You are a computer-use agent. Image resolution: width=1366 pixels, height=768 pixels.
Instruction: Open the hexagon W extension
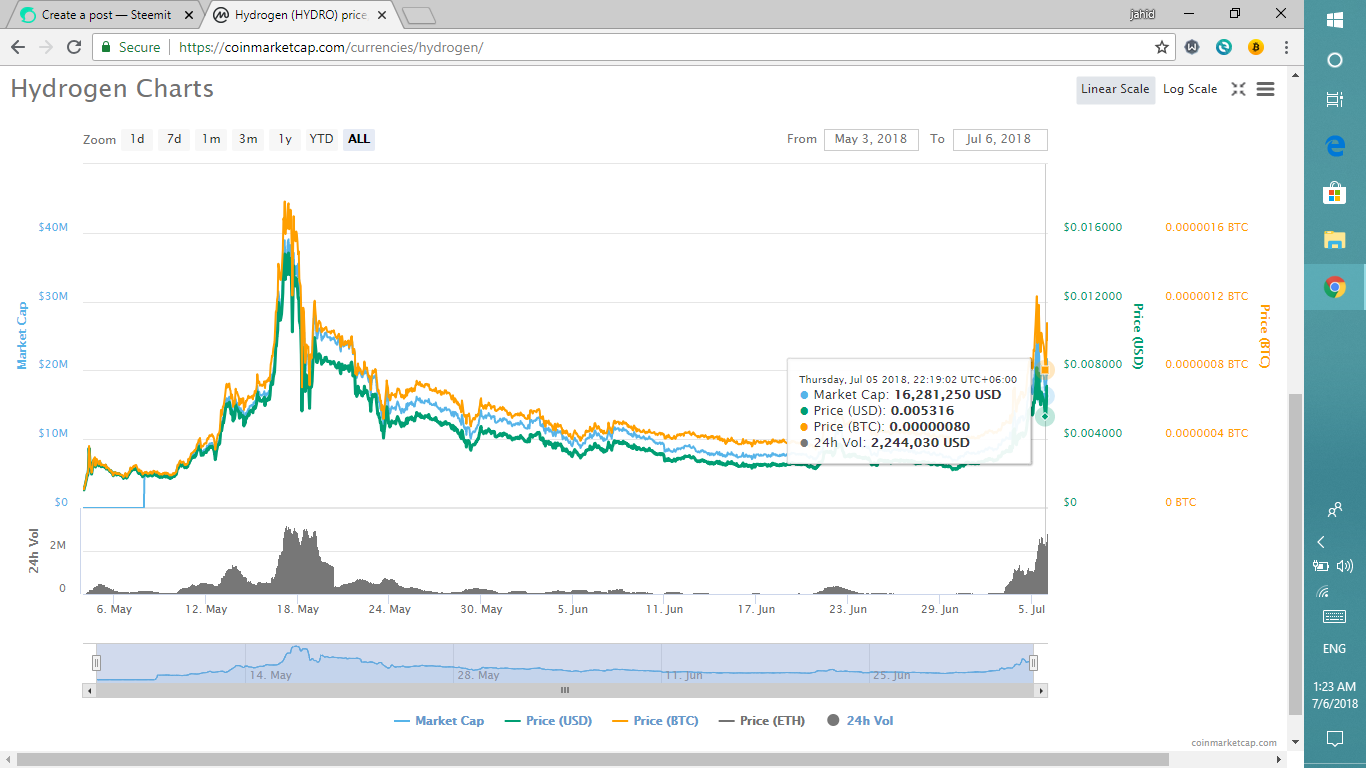tap(1192, 47)
